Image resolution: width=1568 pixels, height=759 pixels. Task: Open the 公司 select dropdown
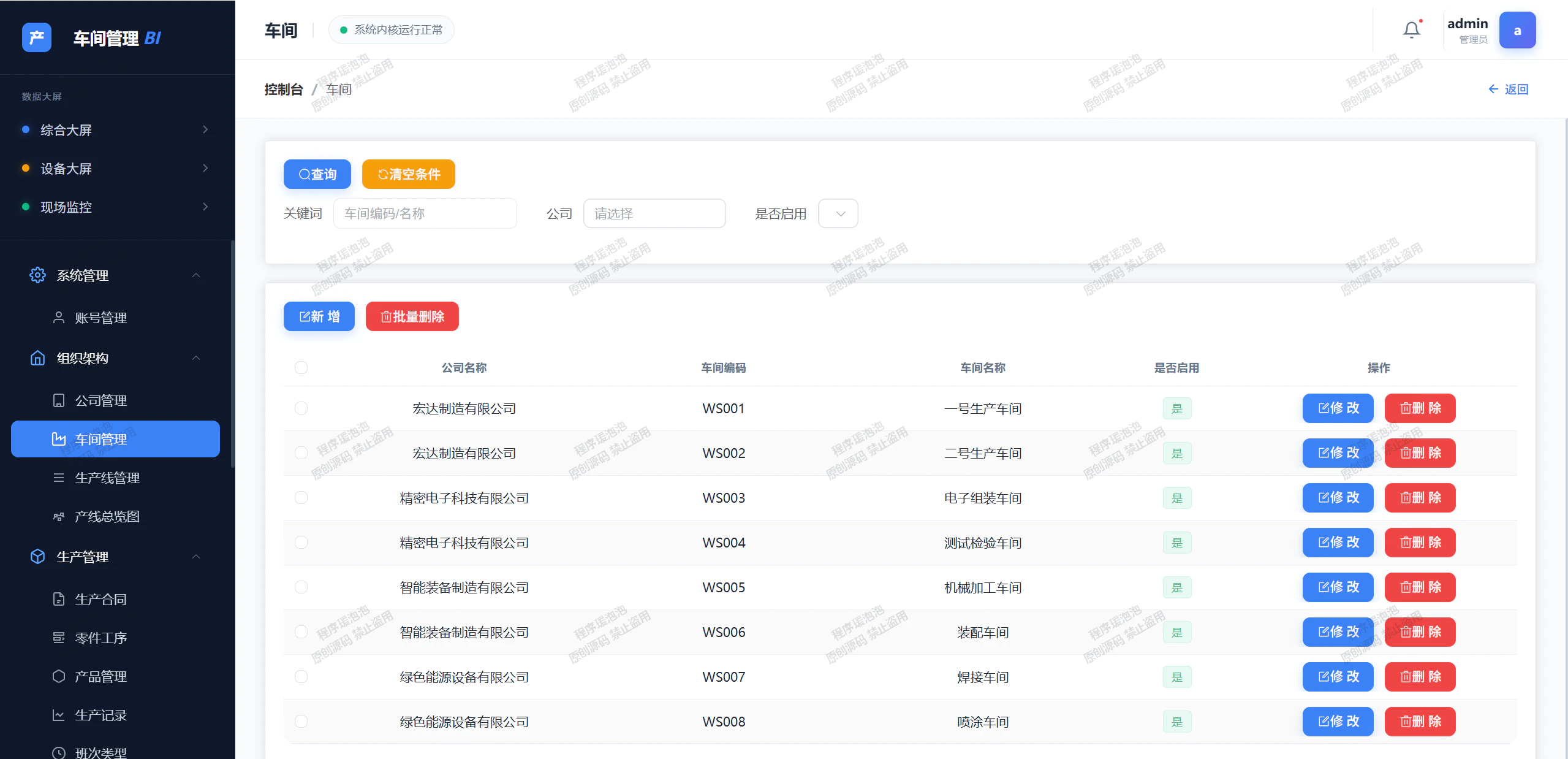click(654, 213)
